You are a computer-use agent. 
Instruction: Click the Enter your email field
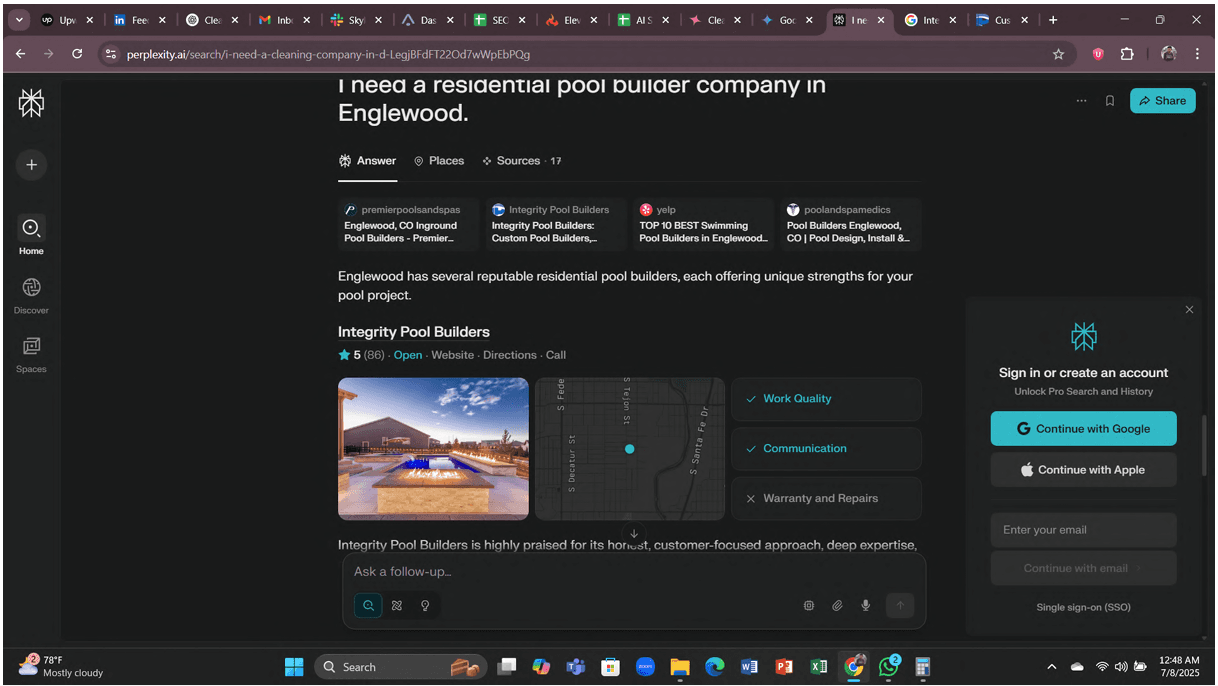[x=1083, y=530]
